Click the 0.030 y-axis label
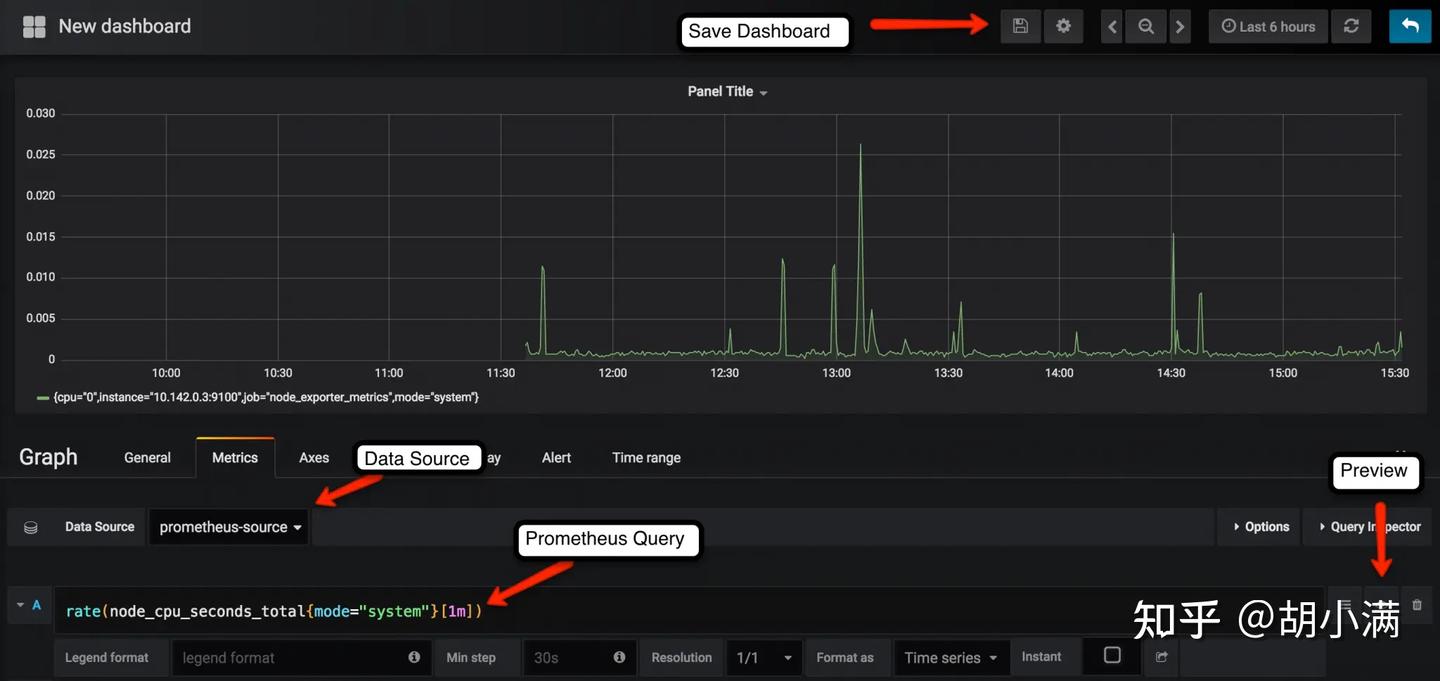 click(41, 113)
